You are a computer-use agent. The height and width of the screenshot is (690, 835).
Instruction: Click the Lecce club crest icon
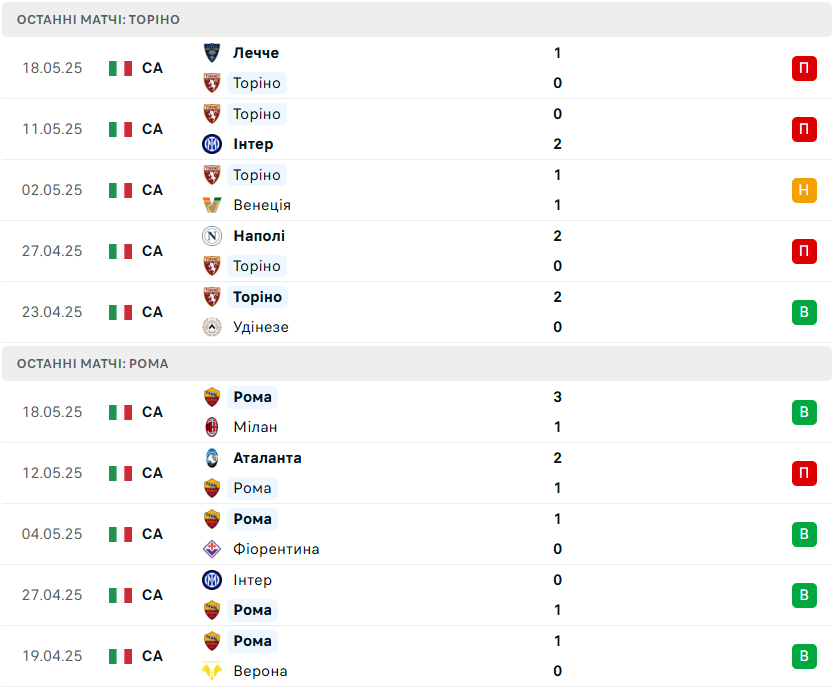tap(212, 53)
